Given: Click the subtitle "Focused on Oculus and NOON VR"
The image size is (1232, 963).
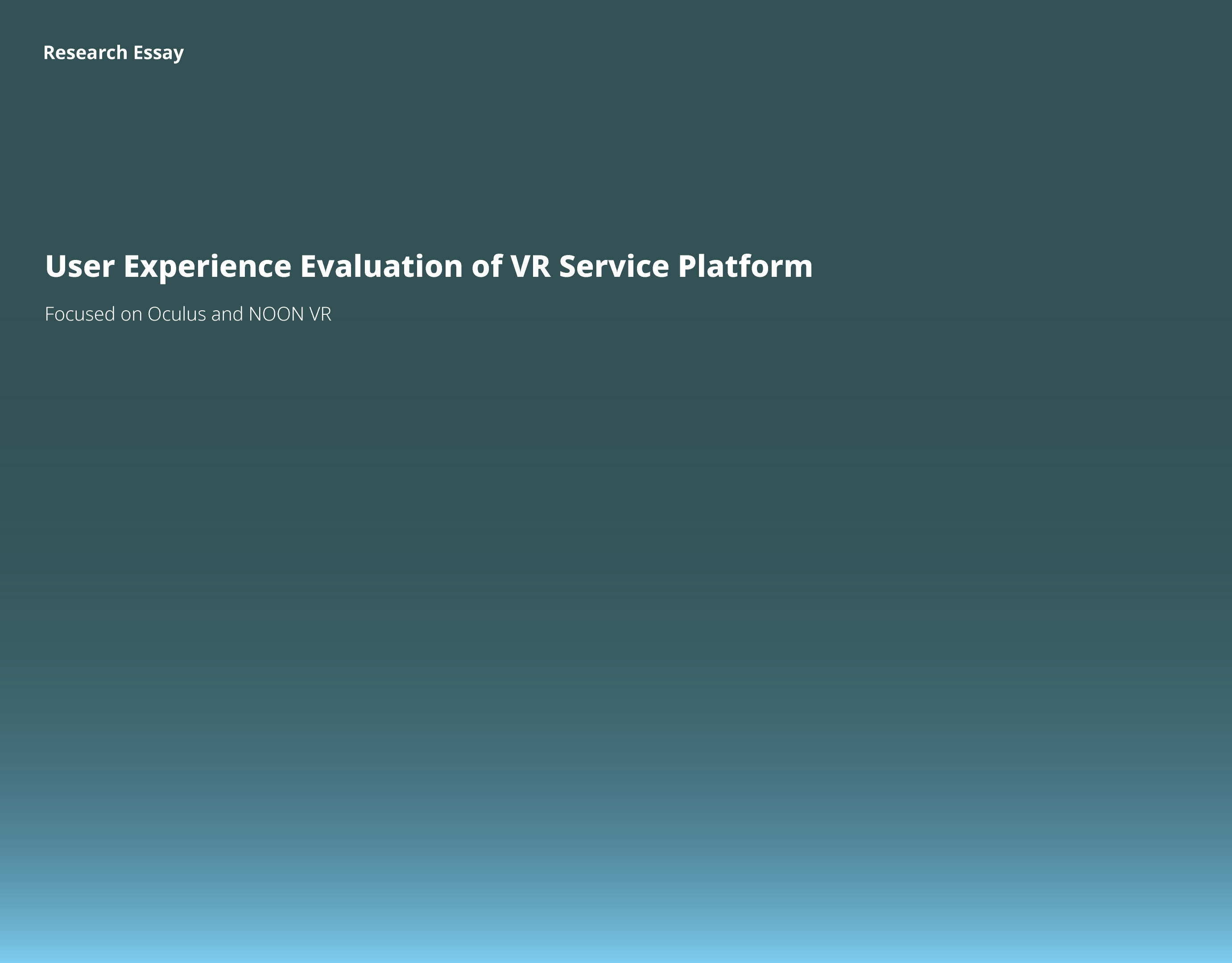Looking at the screenshot, I should [x=188, y=314].
